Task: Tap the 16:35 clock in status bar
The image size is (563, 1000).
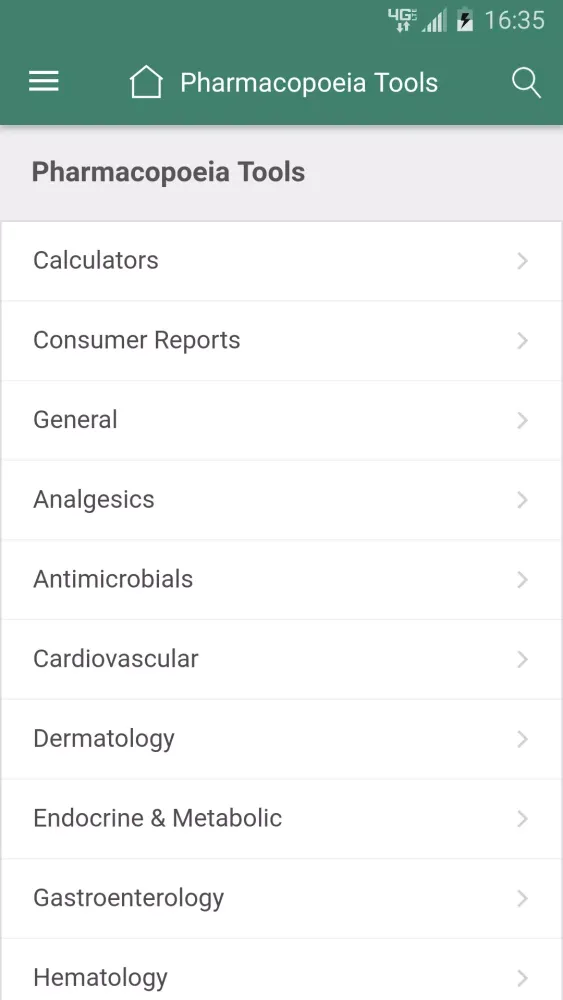Action: 515,20
